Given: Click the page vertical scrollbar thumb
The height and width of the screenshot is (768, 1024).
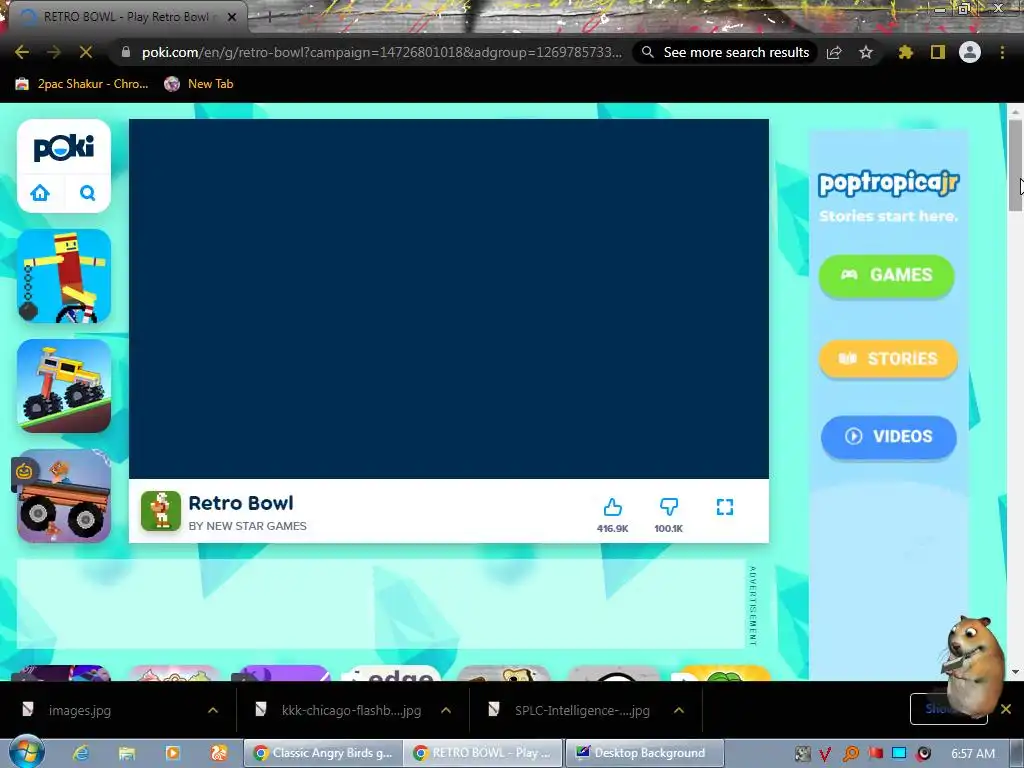Looking at the screenshot, I should pos(1015,165).
